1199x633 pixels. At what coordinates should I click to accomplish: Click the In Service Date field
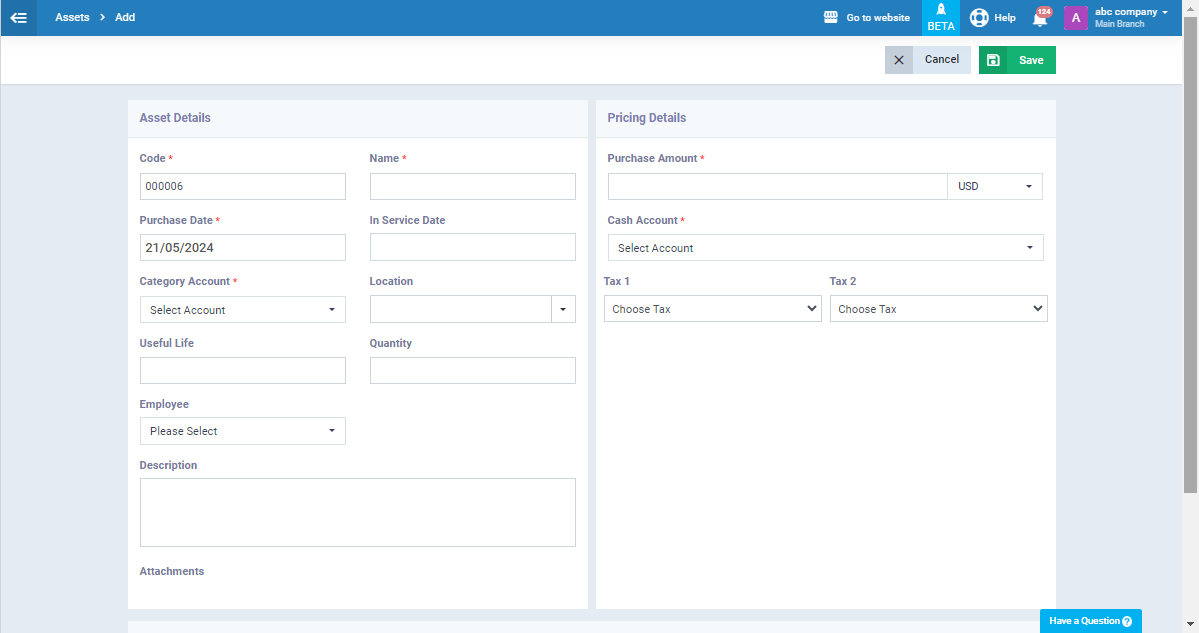(x=473, y=247)
